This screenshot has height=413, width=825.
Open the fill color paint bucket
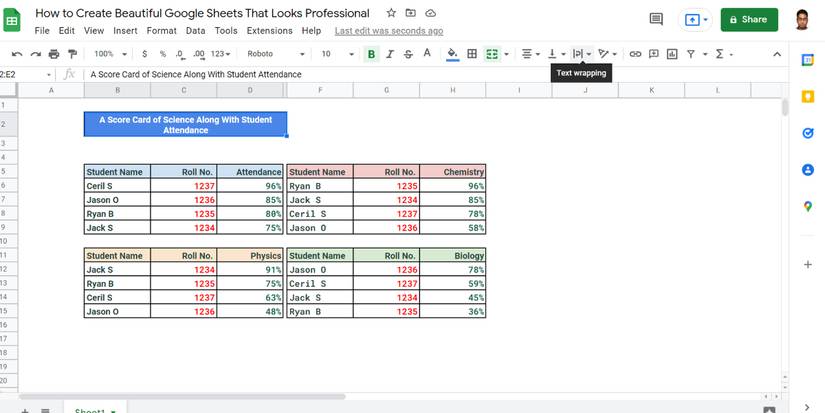click(x=452, y=54)
